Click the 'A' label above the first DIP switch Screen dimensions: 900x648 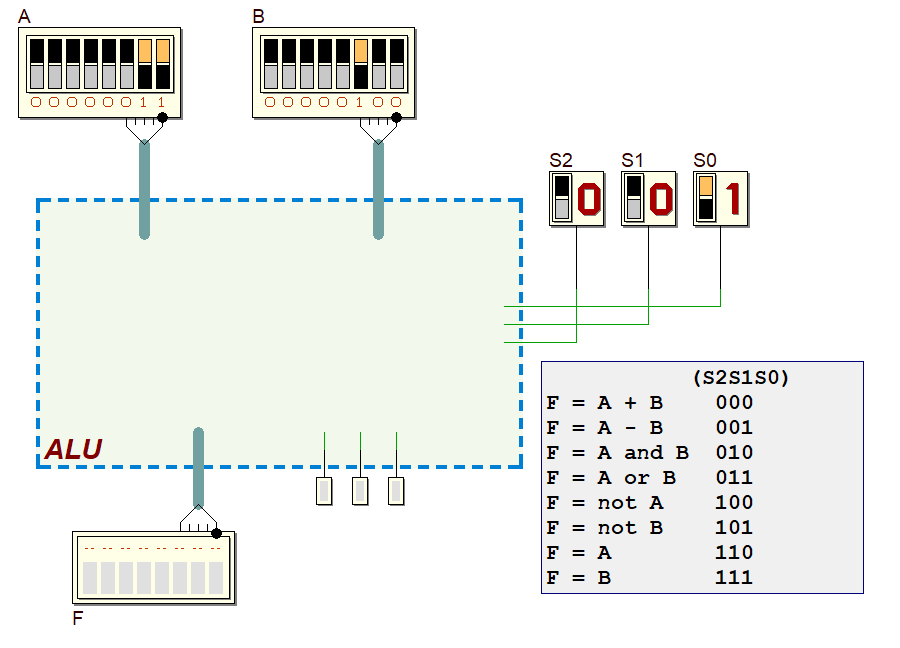coord(24,17)
